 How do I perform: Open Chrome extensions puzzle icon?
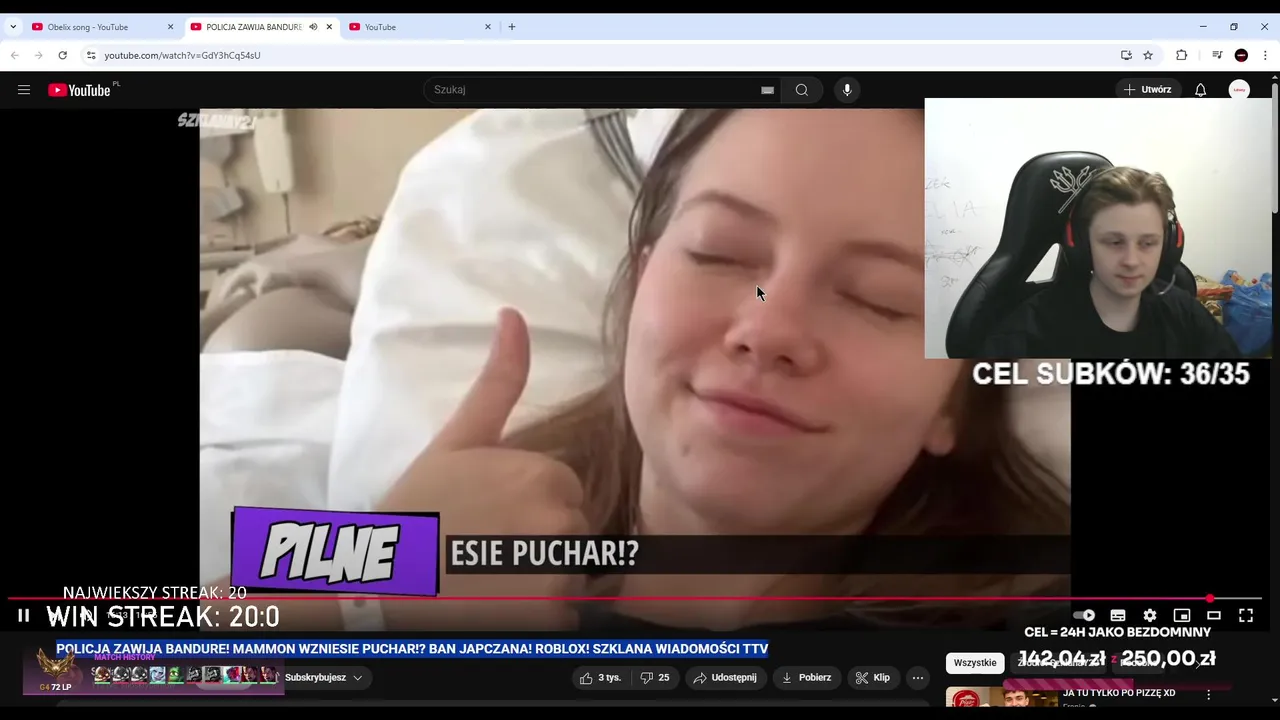point(1181,55)
